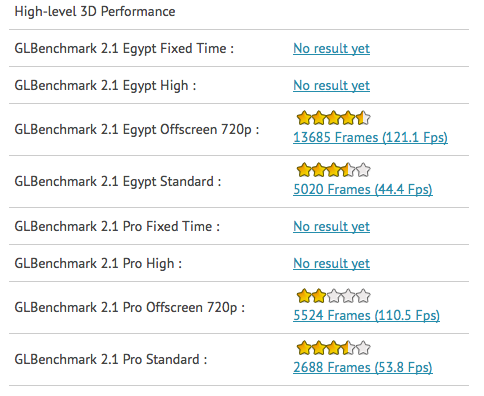Open 13685 Frames (121.1 Fps) result

(x=370, y=137)
